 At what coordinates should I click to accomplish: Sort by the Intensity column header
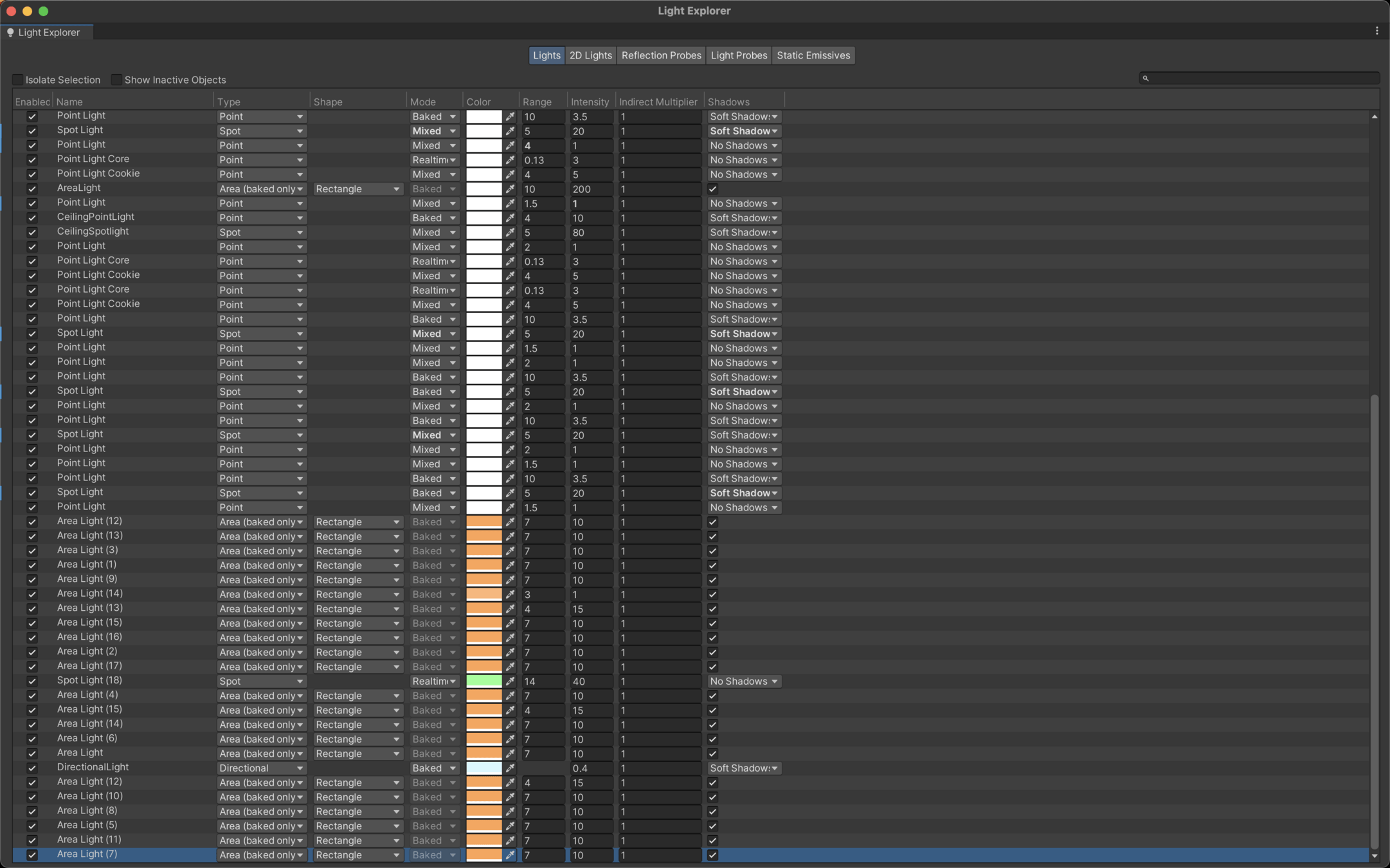(x=589, y=102)
